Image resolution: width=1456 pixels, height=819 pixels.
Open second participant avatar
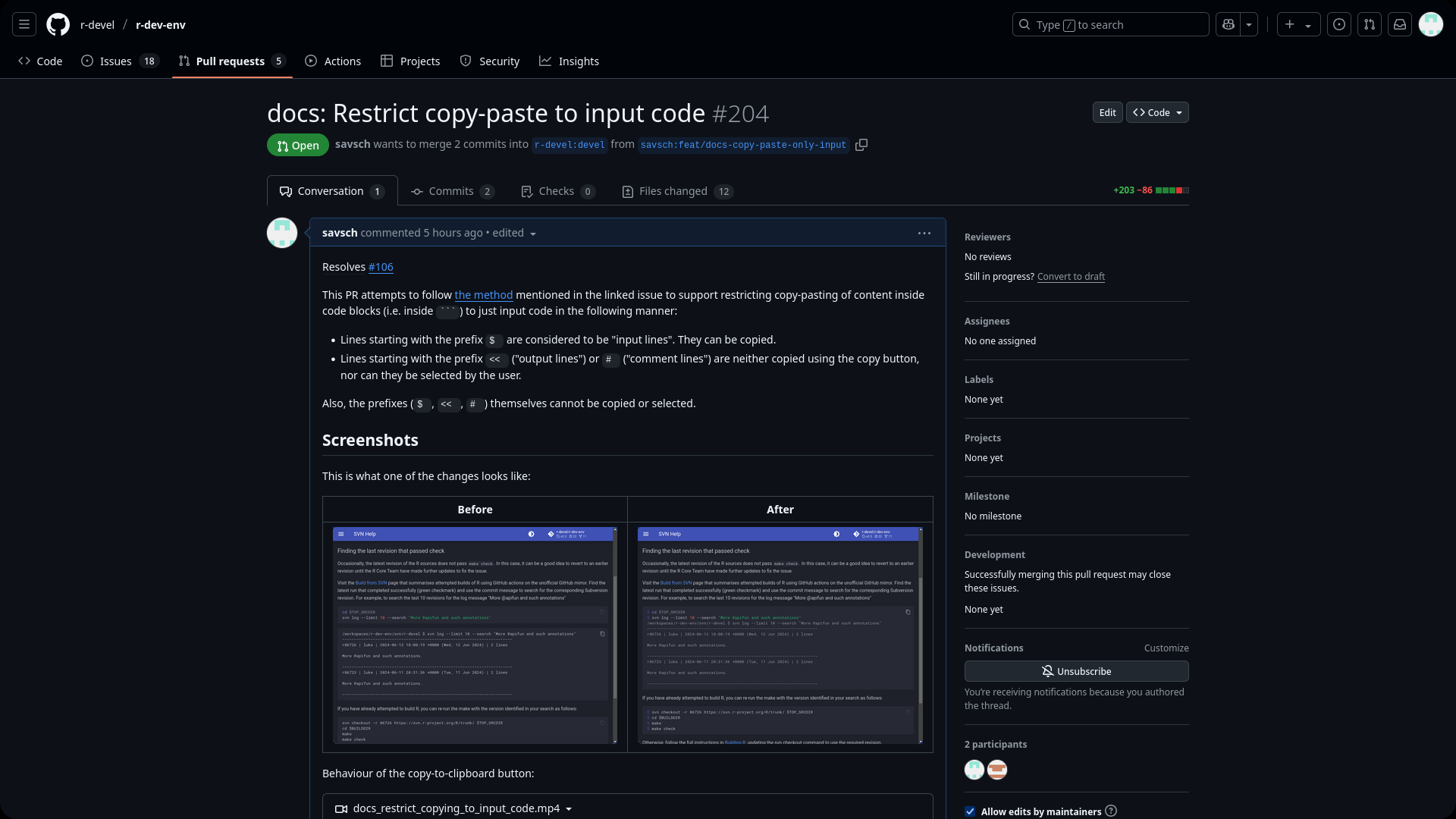coord(997,770)
